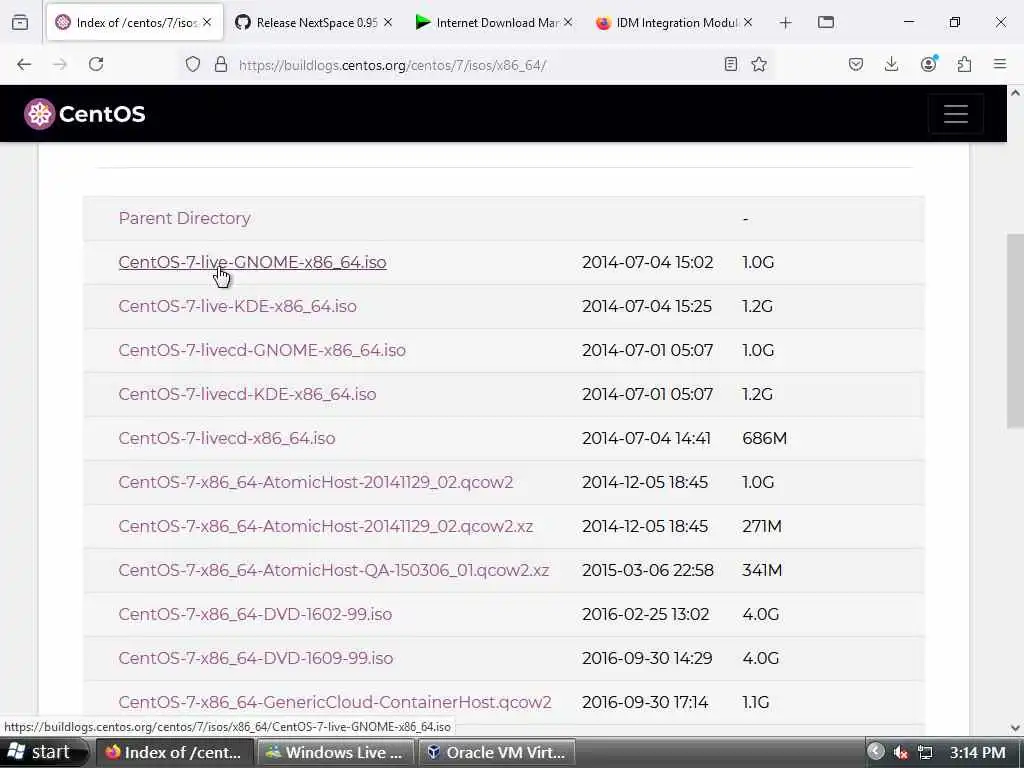Expand hidden system tray icons arrow

876,752
